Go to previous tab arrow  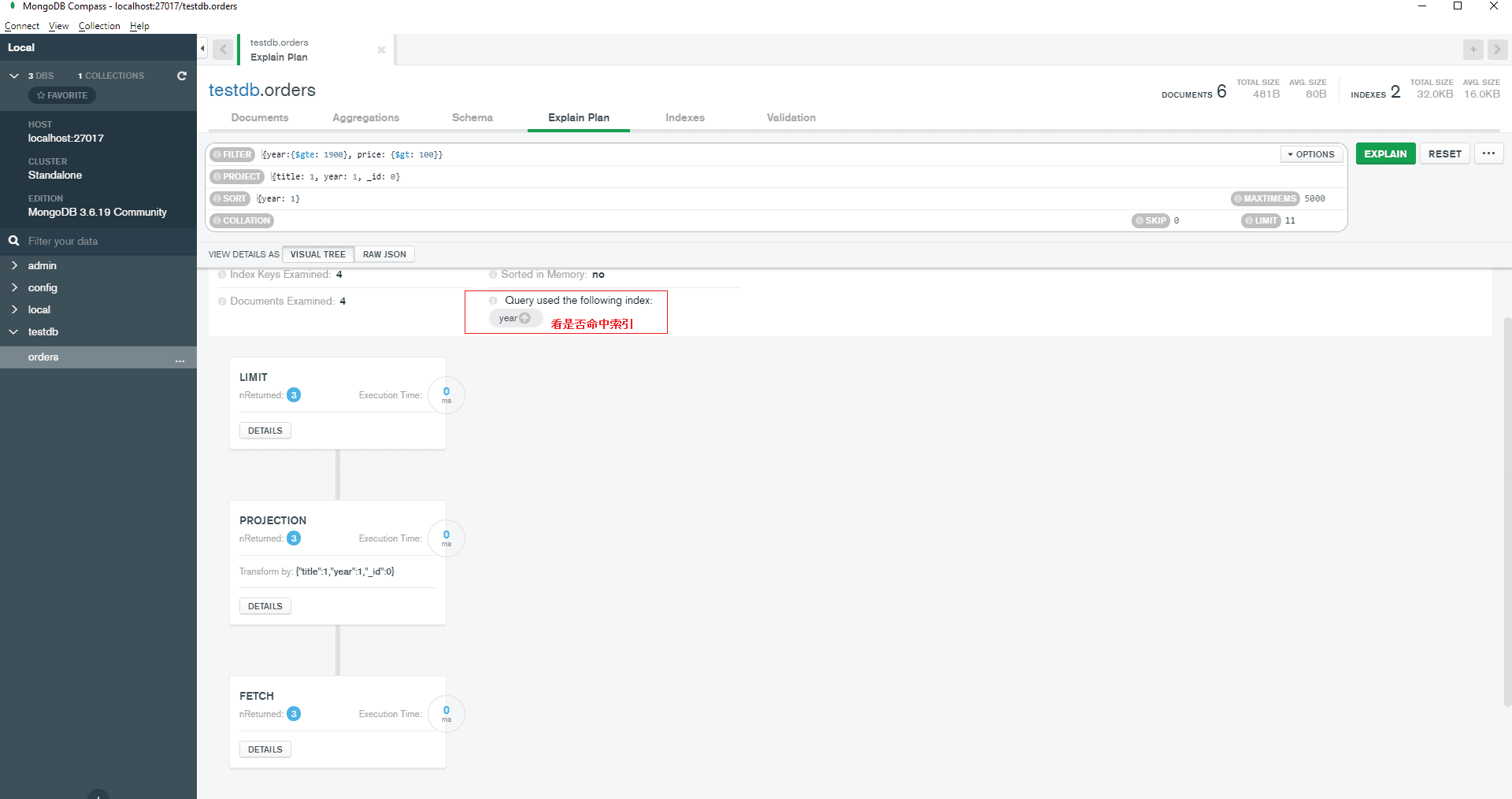tap(223, 50)
